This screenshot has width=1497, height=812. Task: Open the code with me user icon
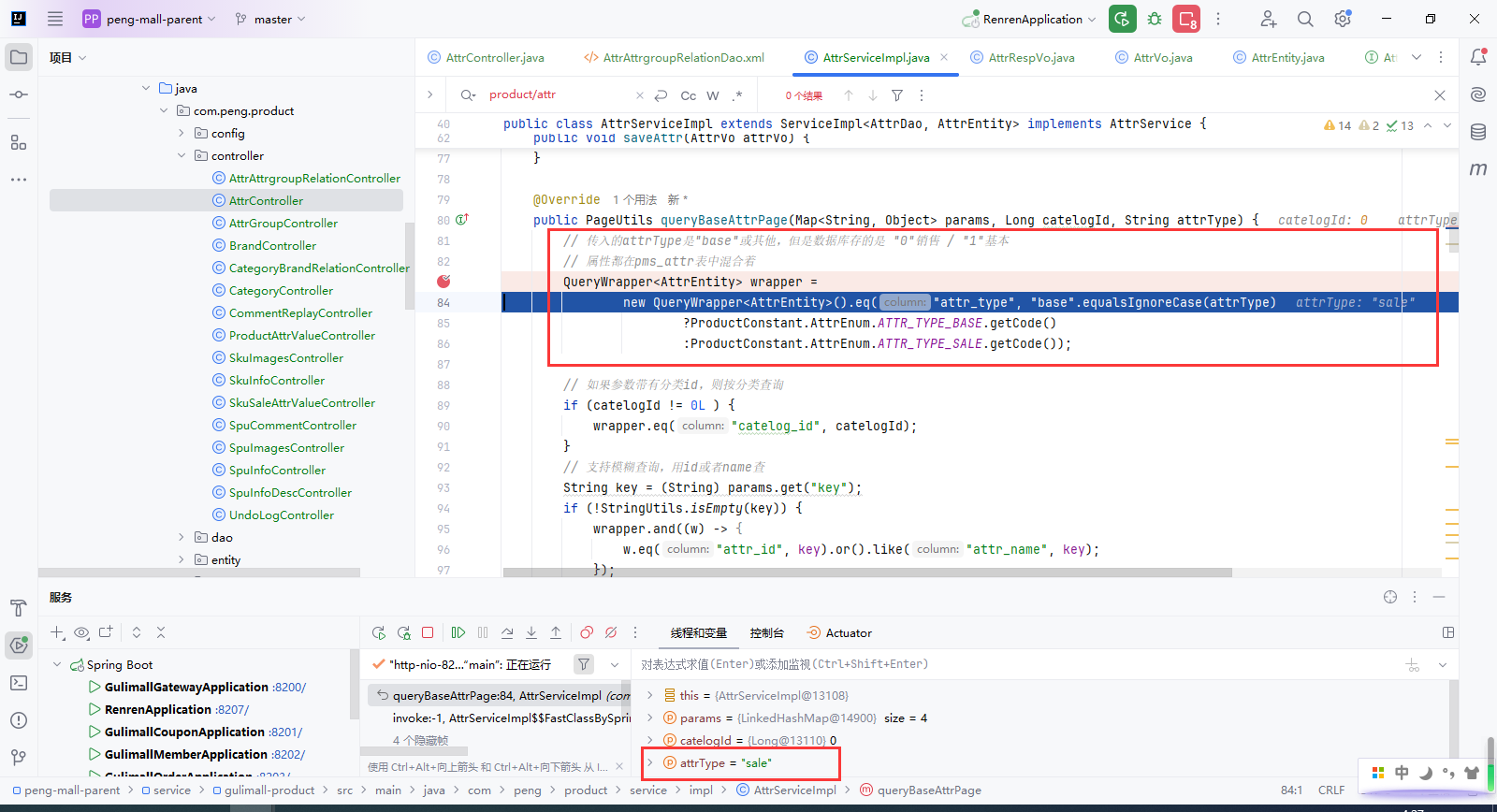[1268, 19]
